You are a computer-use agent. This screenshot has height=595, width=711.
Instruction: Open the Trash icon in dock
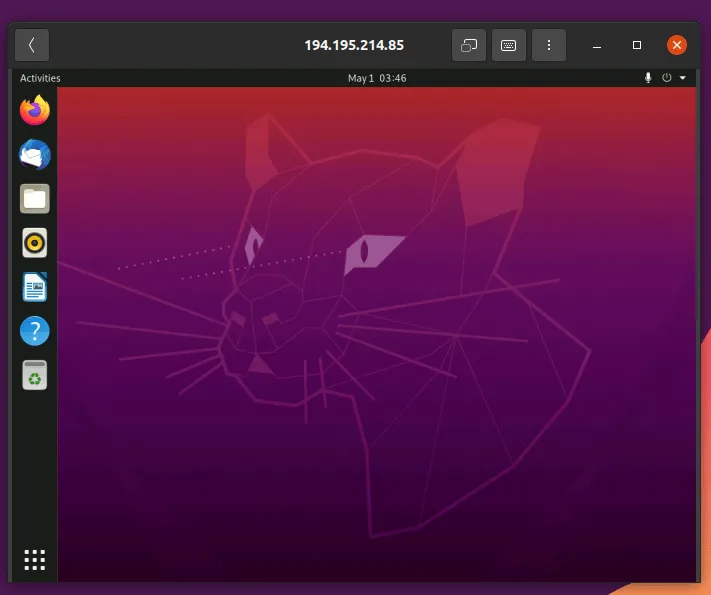point(35,376)
